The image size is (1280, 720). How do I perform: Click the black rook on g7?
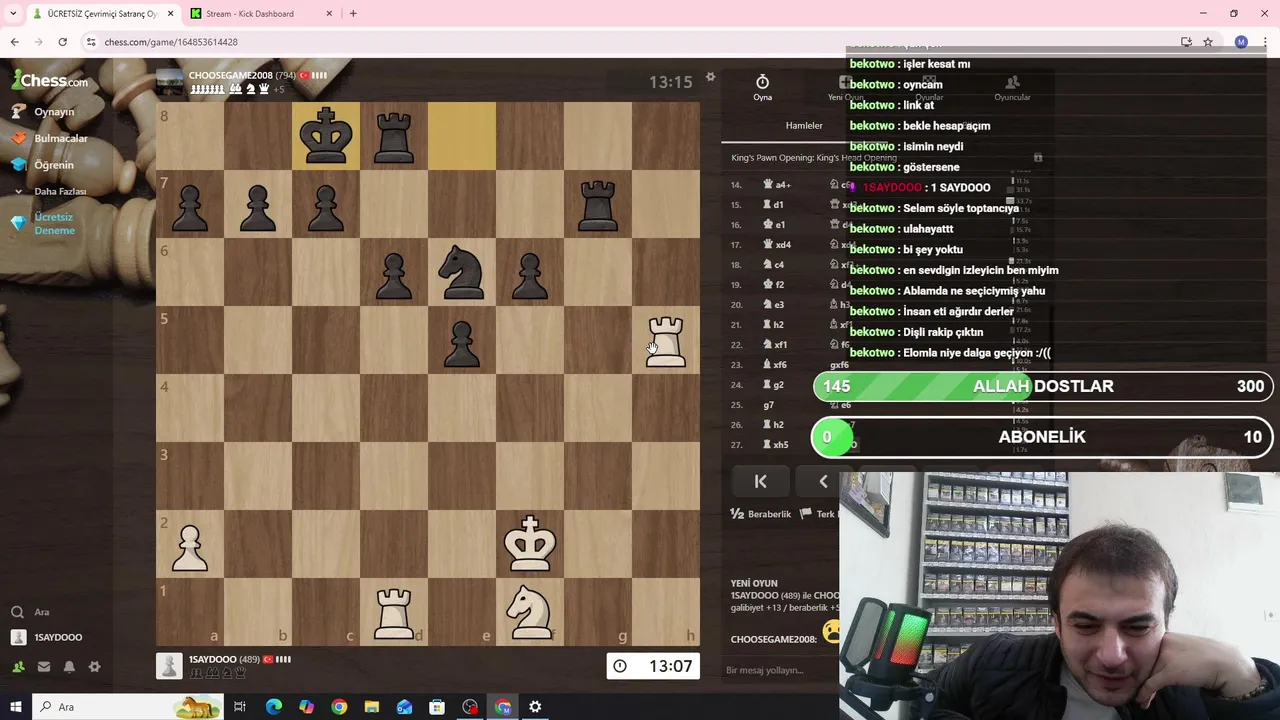pos(598,204)
